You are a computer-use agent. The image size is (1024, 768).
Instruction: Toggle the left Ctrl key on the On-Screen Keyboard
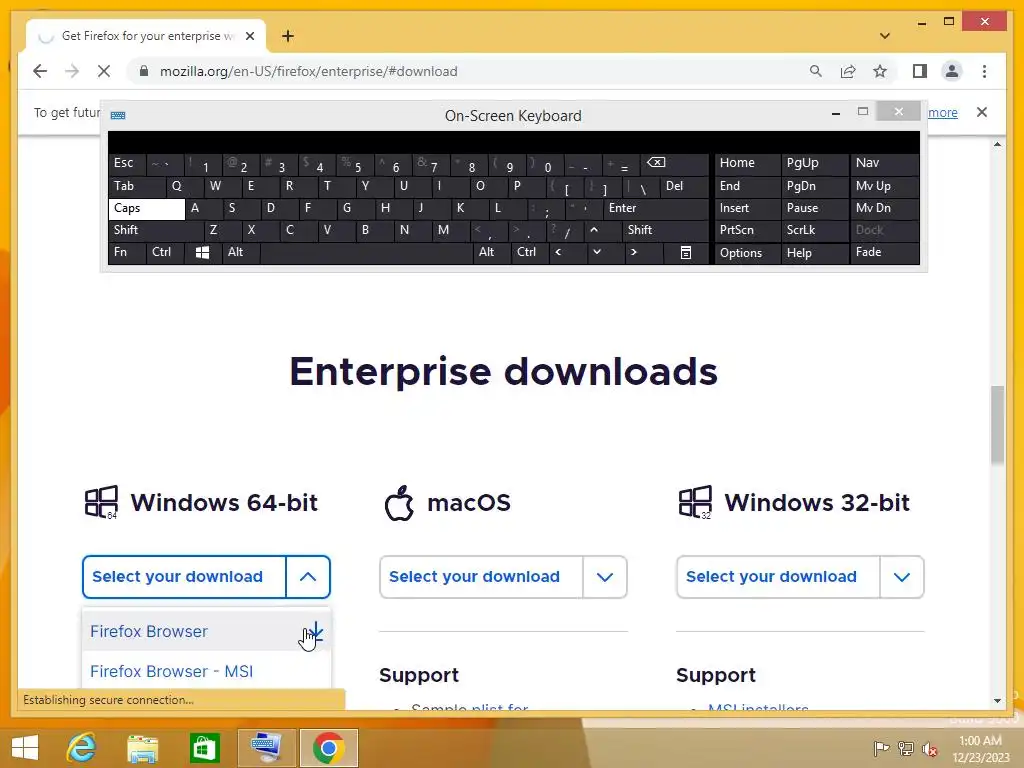(x=165, y=252)
